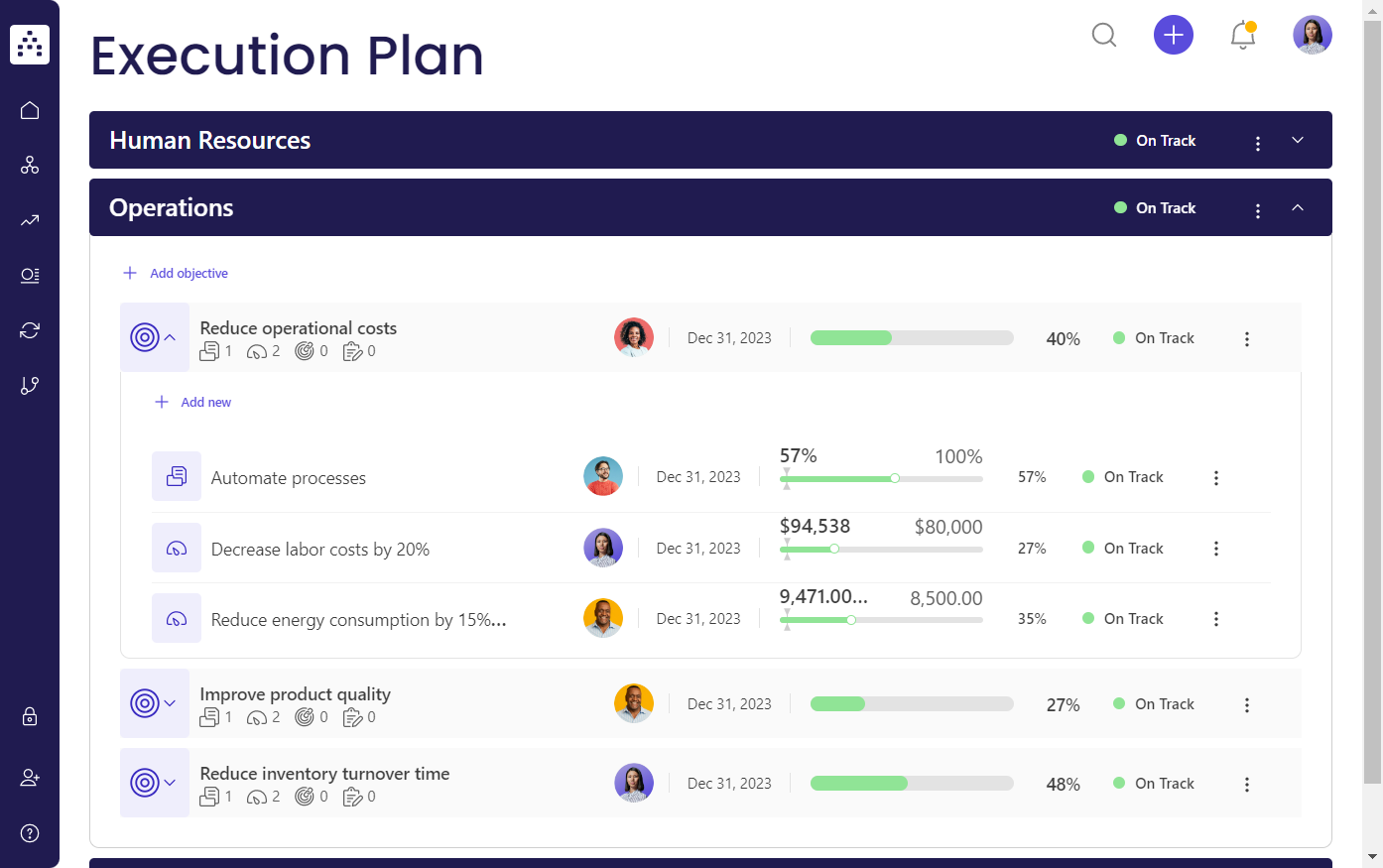Collapse the Operations section chevron

pyautogui.click(x=1298, y=208)
